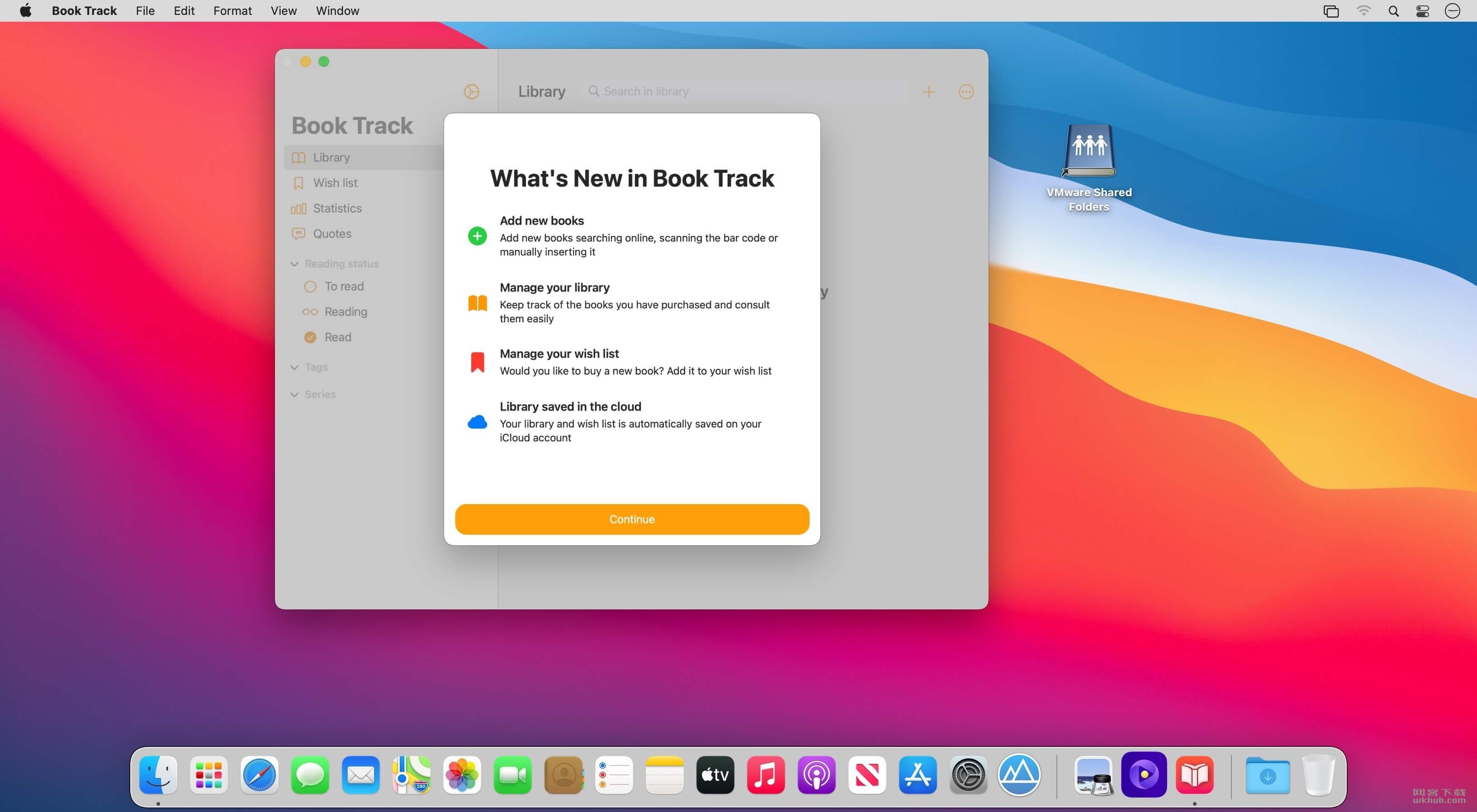Click the Search in library field
The height and width of the screenshot is (812, 1477).
745,92
